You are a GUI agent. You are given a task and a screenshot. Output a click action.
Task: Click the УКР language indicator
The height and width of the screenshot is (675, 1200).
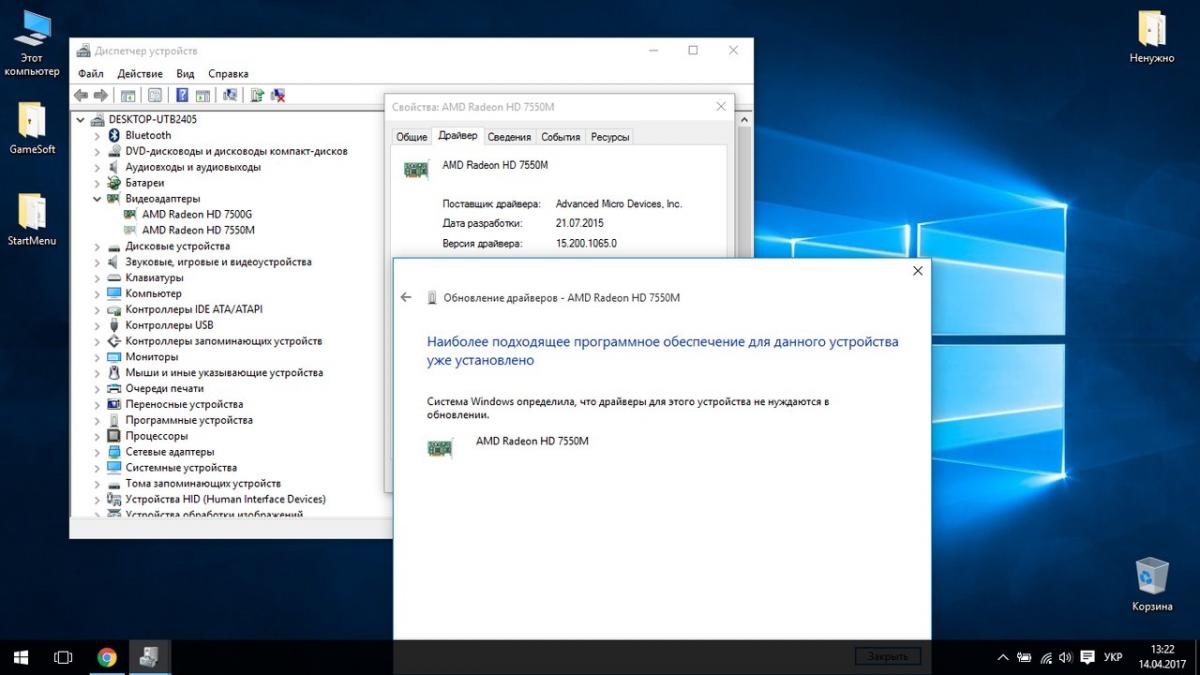click(x=1113, y=657)
